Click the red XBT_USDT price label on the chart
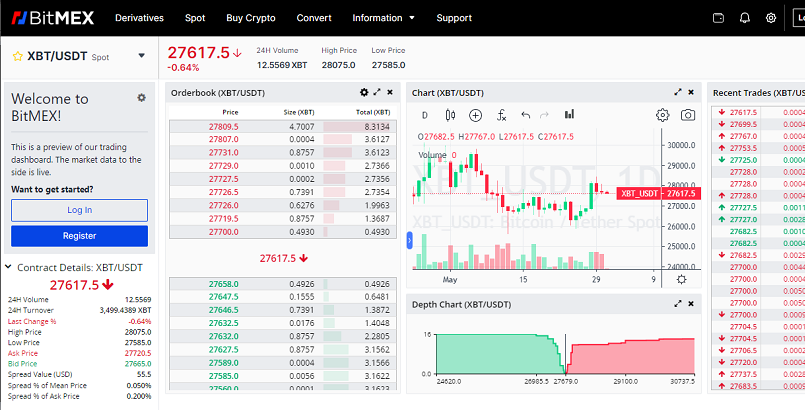805x410 pixels. pos(659,193)
